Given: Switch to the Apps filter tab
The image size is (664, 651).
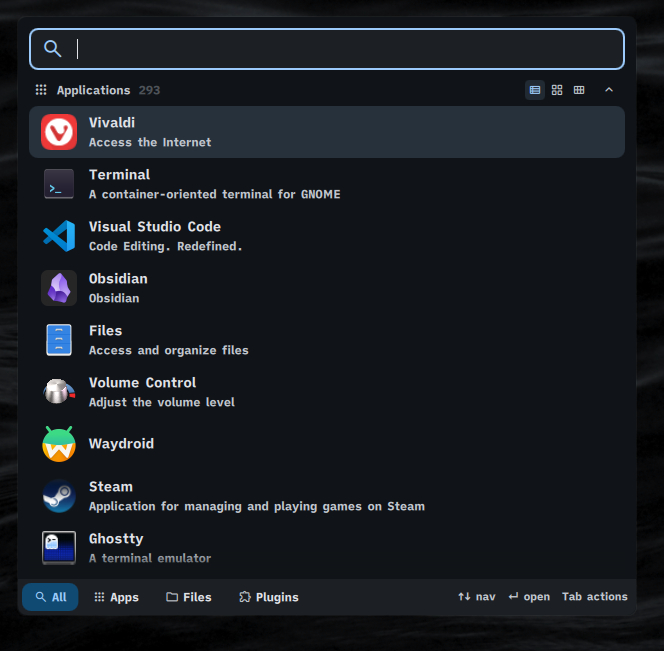Looking at the screenshot, I should click(116, 597).
